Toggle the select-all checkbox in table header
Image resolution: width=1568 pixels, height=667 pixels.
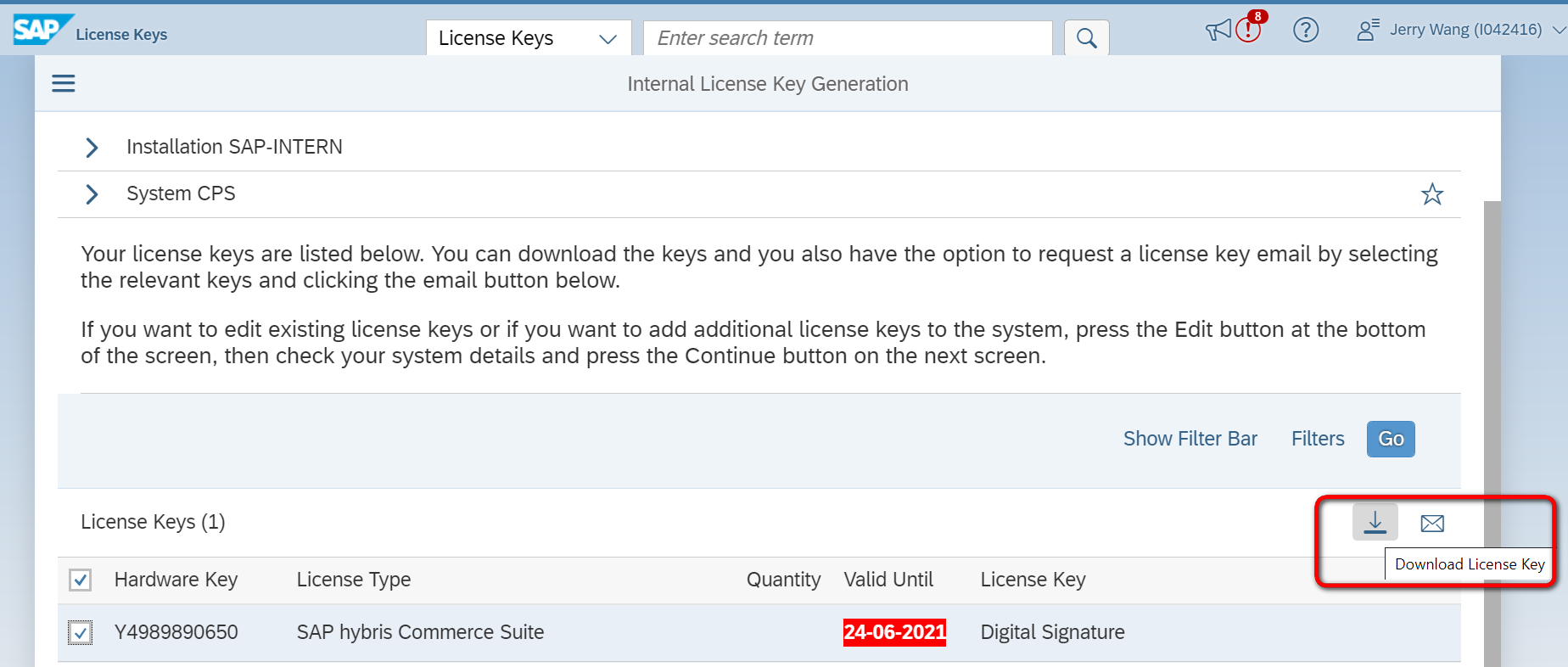[x=81, y=580]
